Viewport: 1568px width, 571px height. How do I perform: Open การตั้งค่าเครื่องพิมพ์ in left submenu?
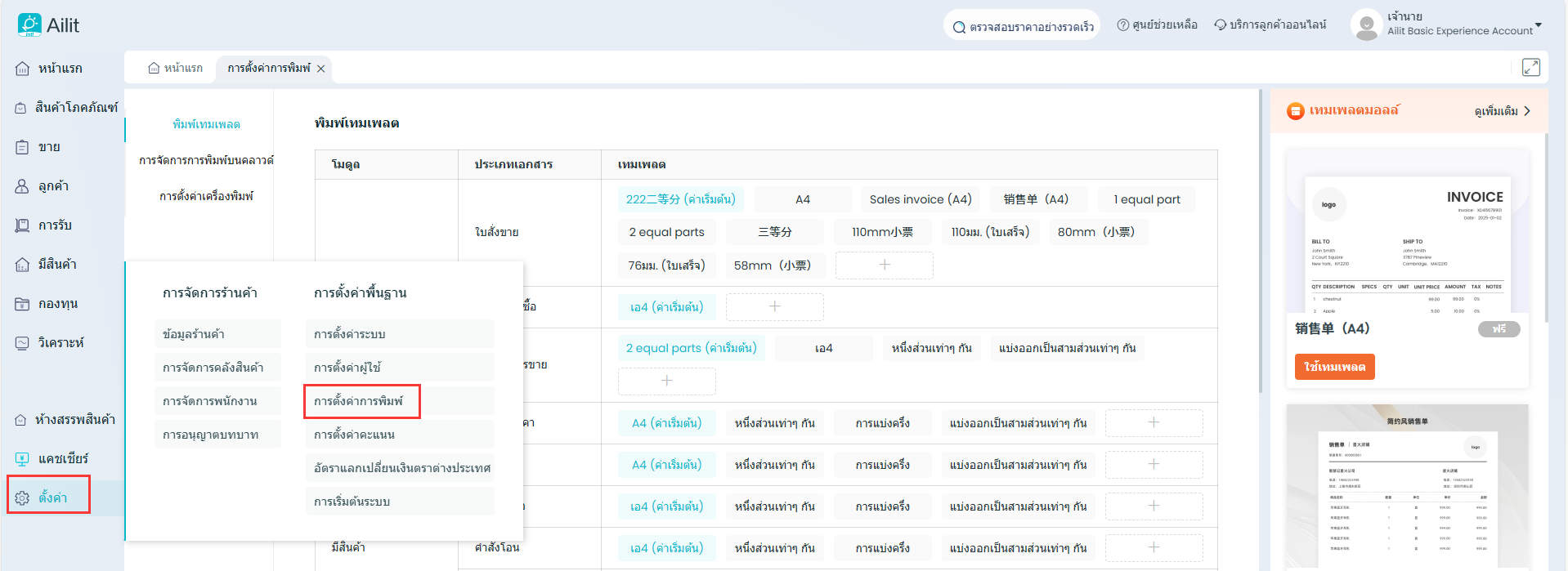pos(206,196)
